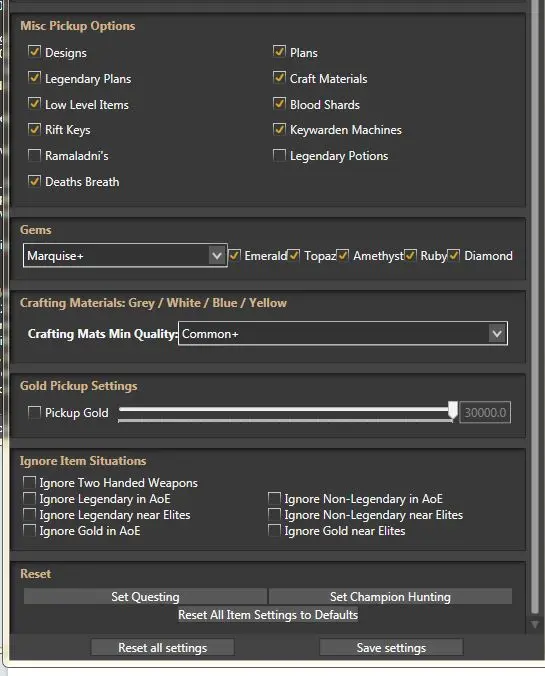
Task: Enable Ramaladni's pickup checkbox
Action: (34, 155)
